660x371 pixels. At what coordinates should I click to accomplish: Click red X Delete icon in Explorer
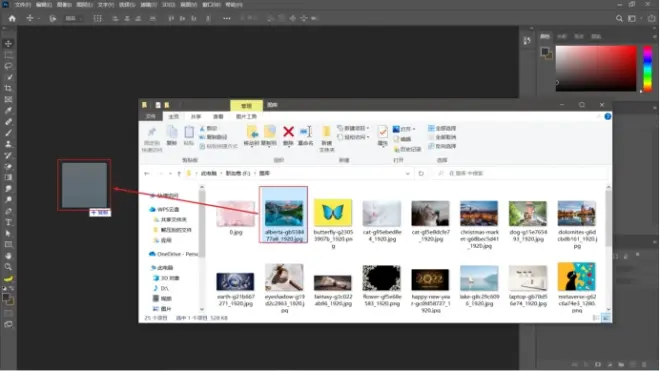click(x=288, y=132)
